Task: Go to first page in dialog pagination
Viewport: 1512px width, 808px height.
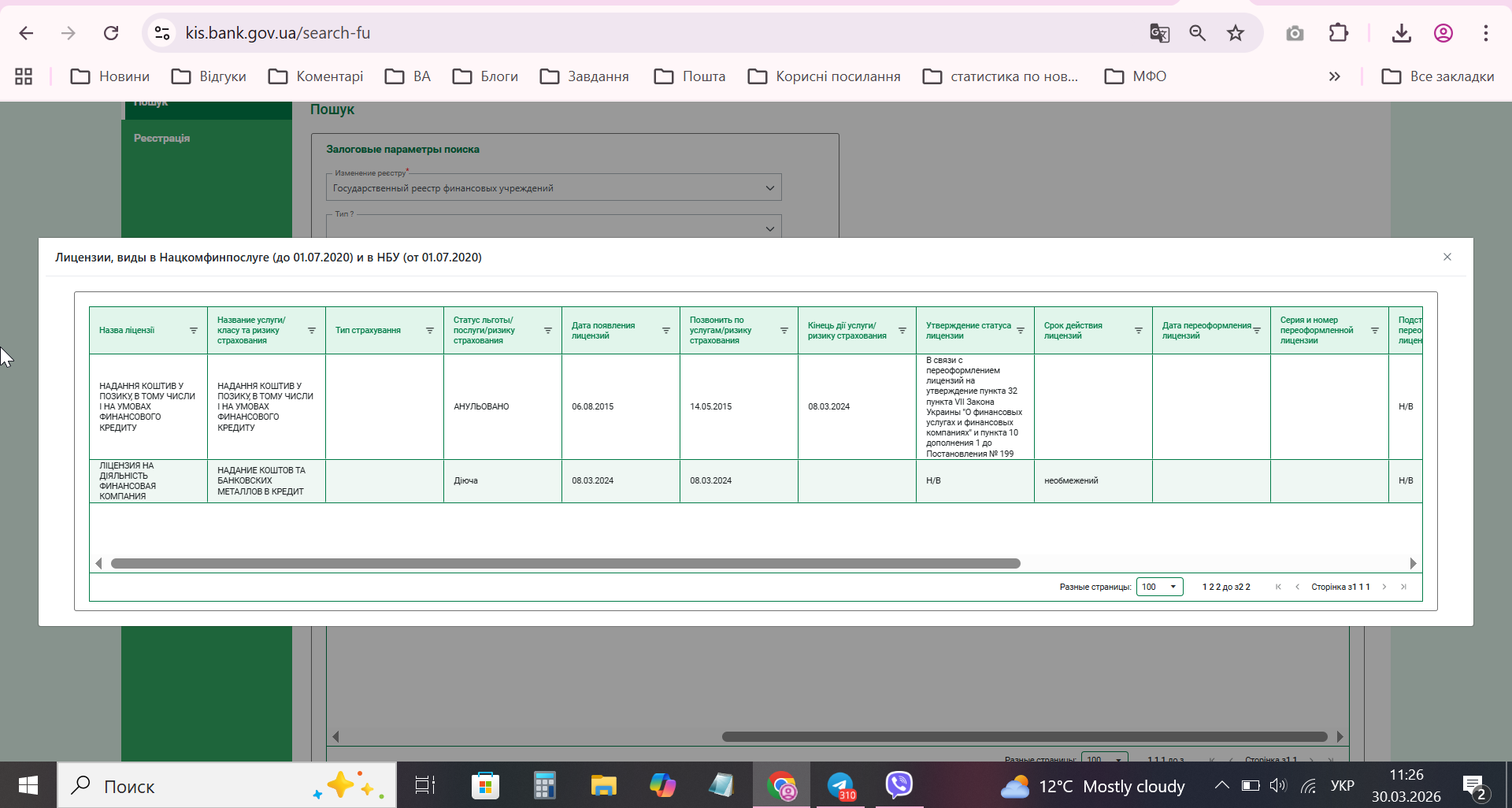Action: point(1278,587)
